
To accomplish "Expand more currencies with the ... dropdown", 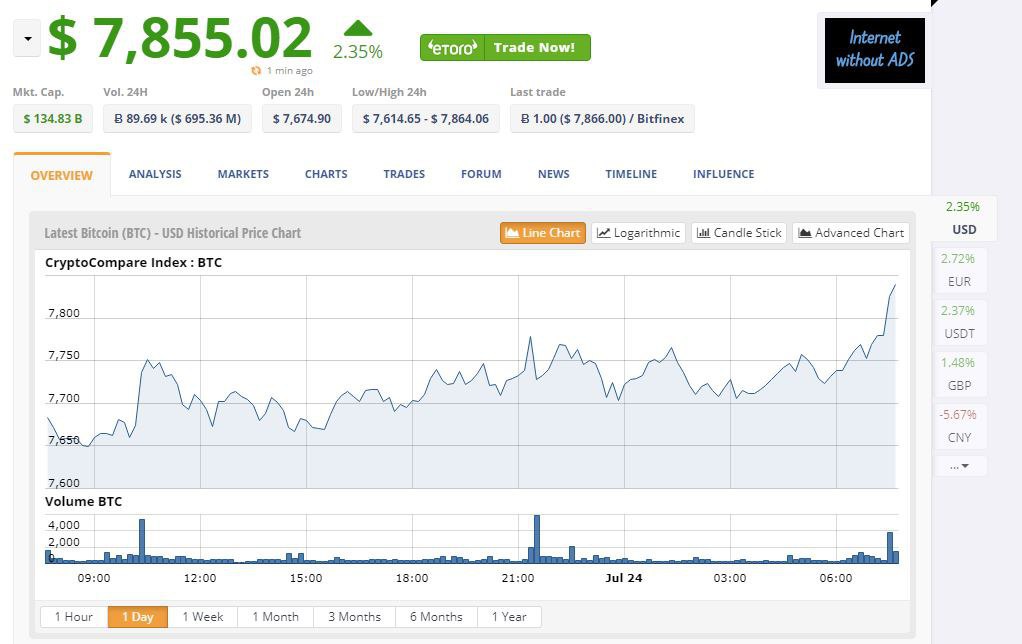I will 959,466.
